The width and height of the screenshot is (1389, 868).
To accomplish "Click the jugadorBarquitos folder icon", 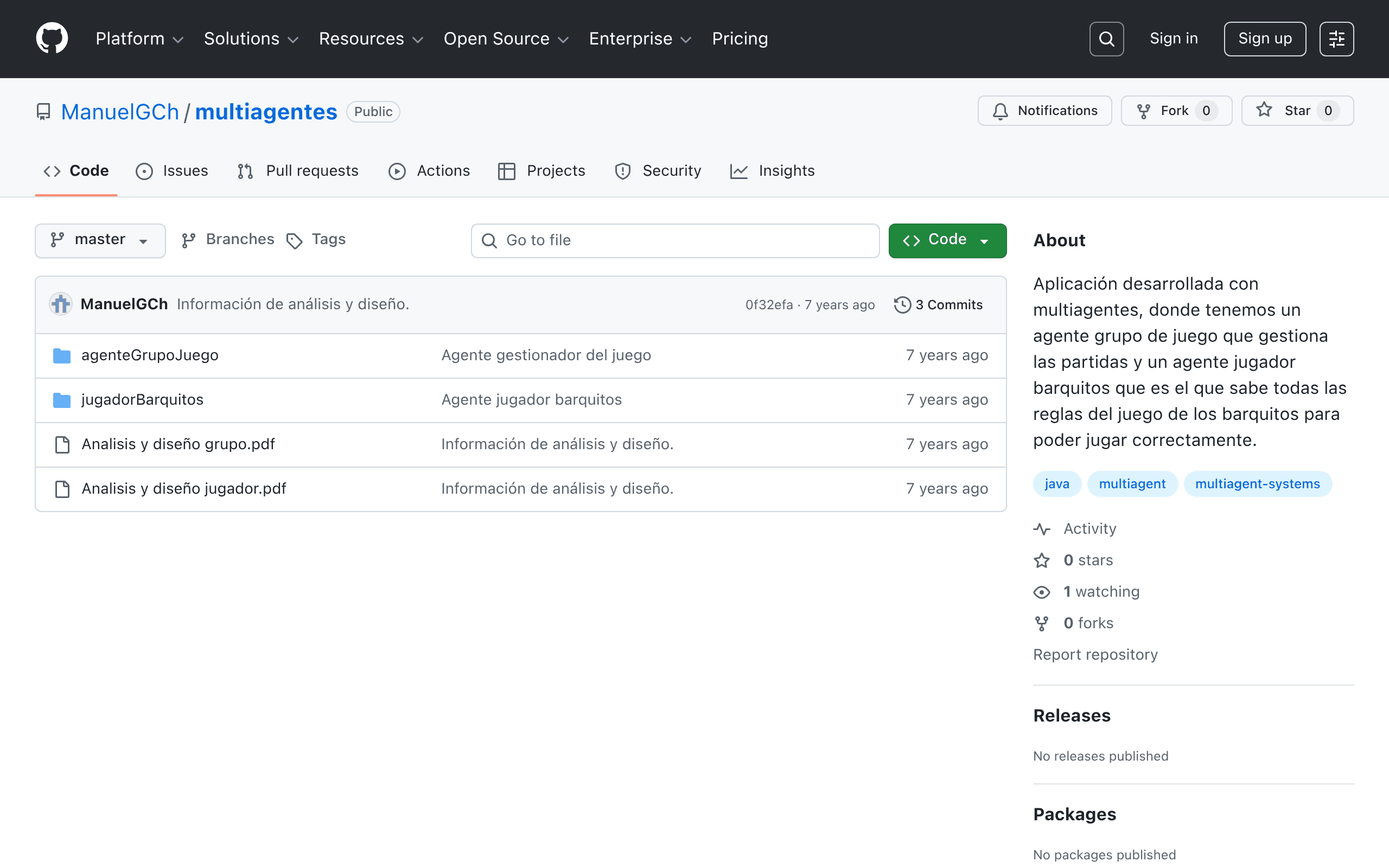I will point(62,400).
